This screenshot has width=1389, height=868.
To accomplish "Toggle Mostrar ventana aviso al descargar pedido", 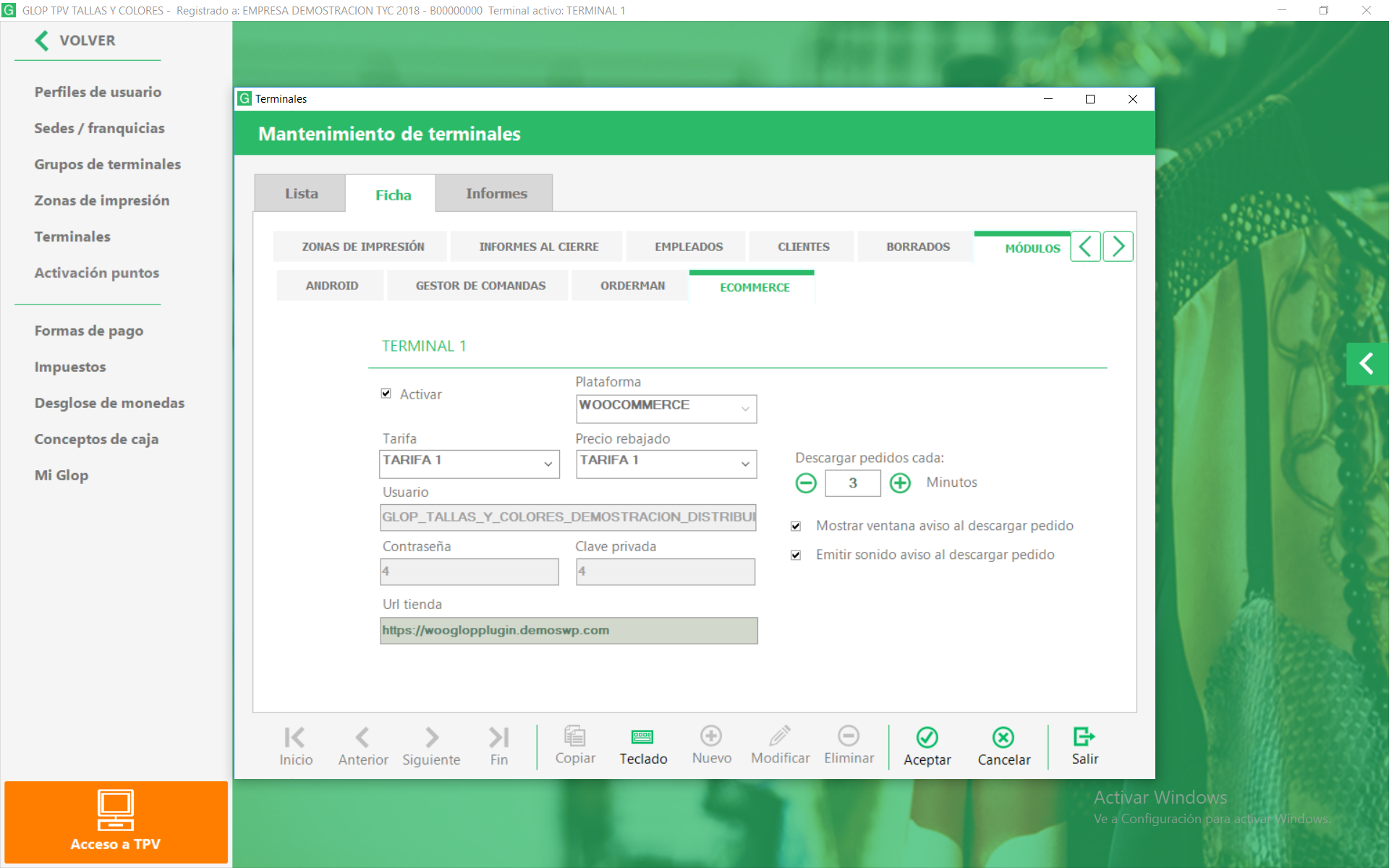I will 796,526.
